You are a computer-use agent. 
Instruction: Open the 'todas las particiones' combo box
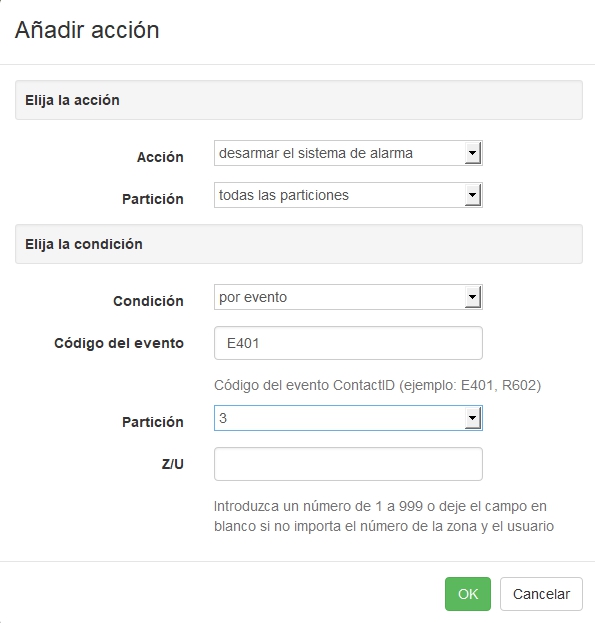[x=348, y=195]
